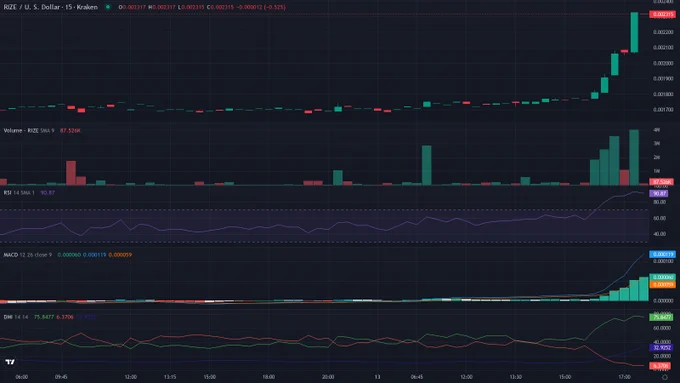
Task: Click the orange 0.000059 signal axis badge
Action: 662,285
